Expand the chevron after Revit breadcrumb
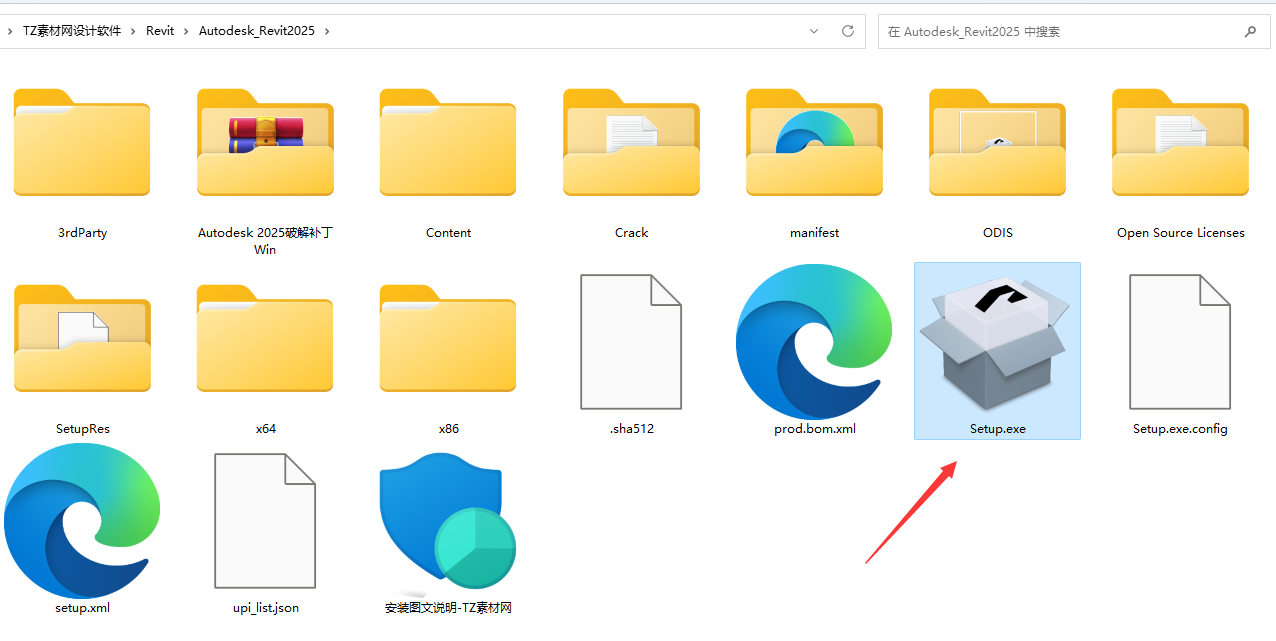Image resolution: width=1276 pixels, height=641 pixels. coord(186,31)
